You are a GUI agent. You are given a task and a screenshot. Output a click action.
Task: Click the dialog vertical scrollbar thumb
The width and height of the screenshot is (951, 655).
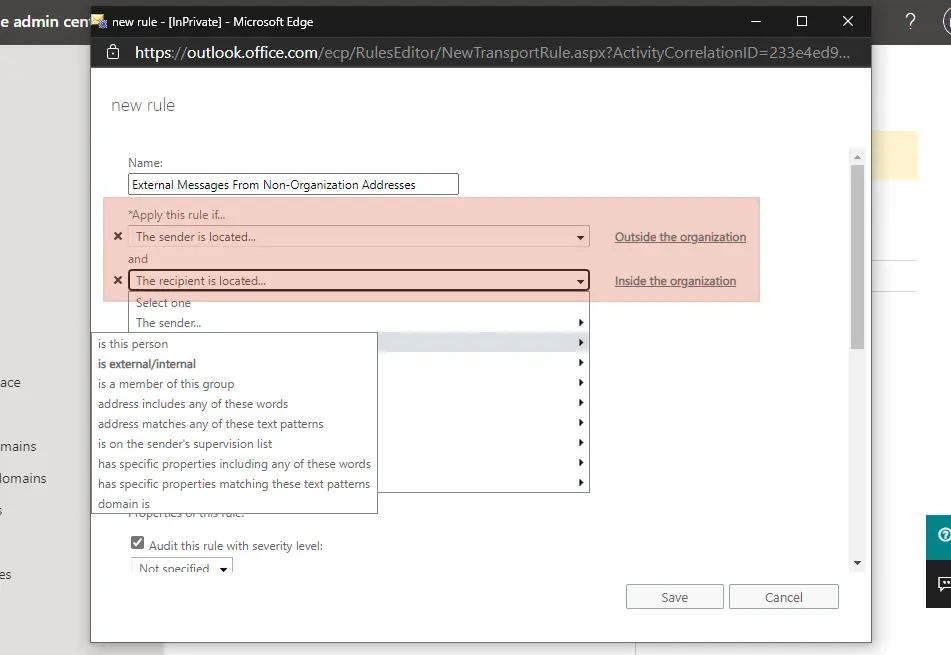pos(857,257)
